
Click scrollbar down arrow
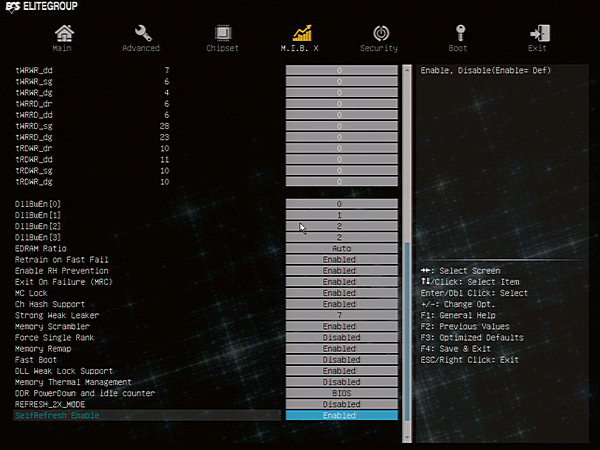pyautogui.click(x=407, y=437)
